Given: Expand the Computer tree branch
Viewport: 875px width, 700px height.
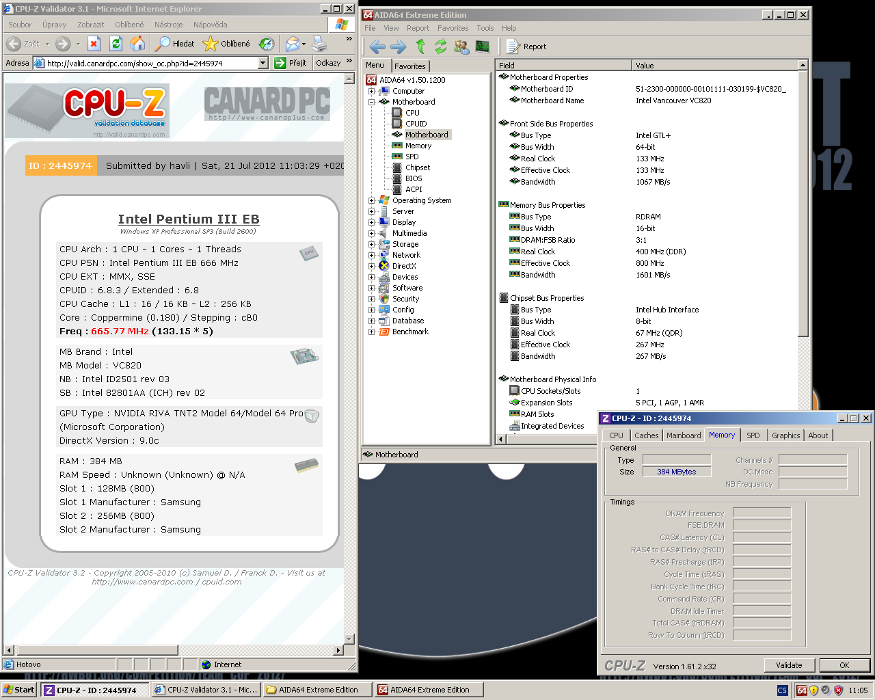Looking at the screenshot, I should 372,91.
